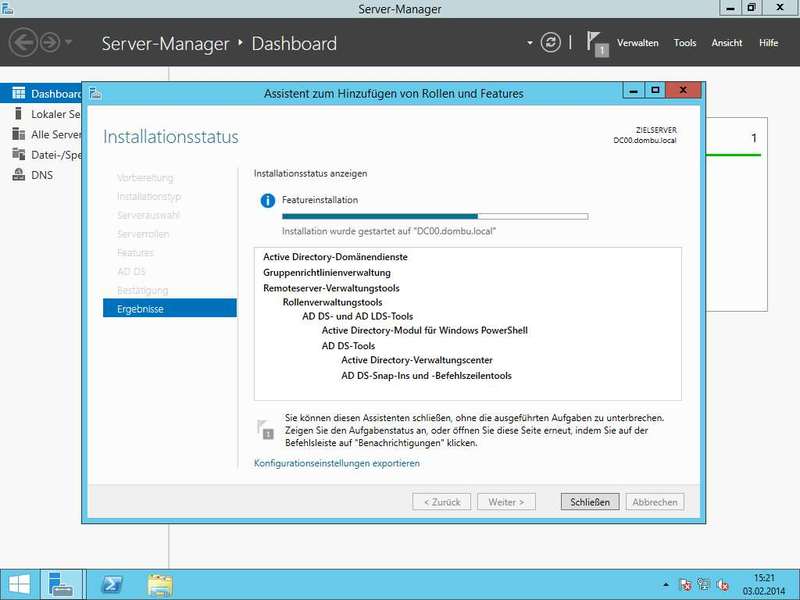Click the Lokaler Server sidebar icon
Image resolution: width=800 pixels, height=600 pixels.
[x=18, y=113]
